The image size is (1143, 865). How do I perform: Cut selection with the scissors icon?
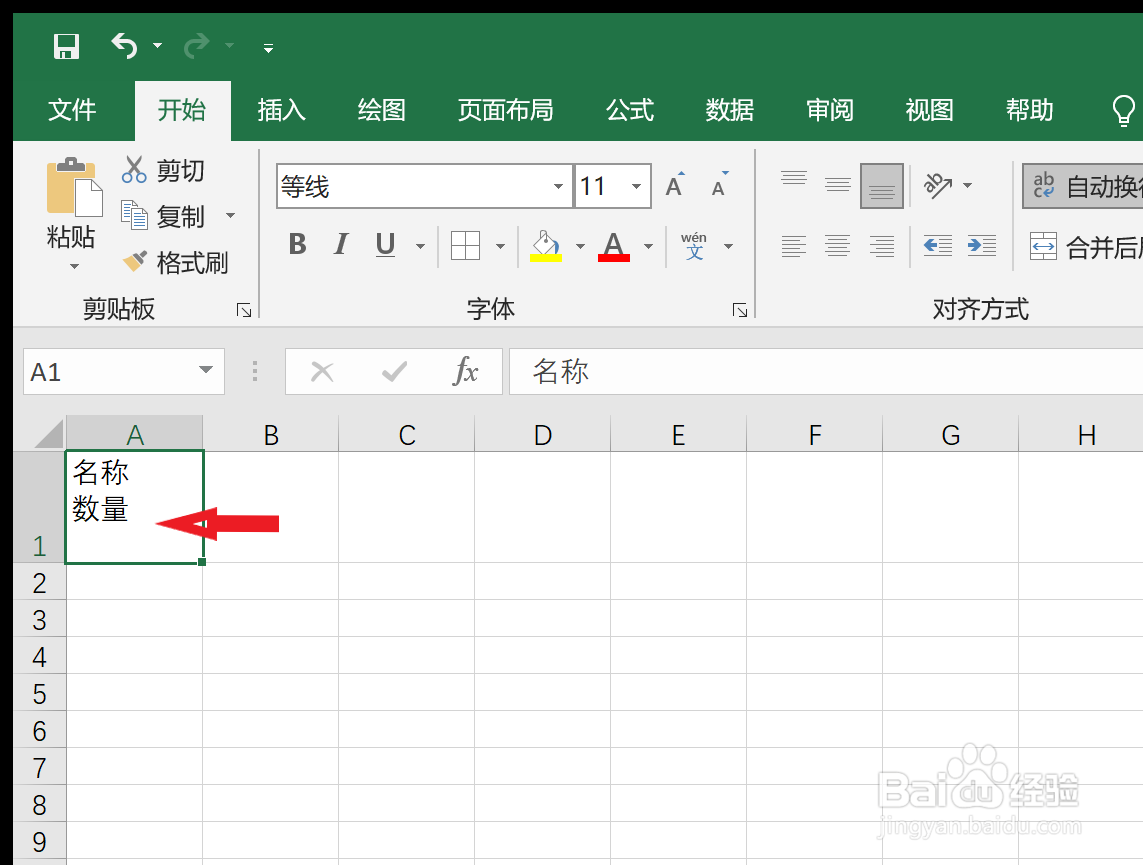coord(133,169)
